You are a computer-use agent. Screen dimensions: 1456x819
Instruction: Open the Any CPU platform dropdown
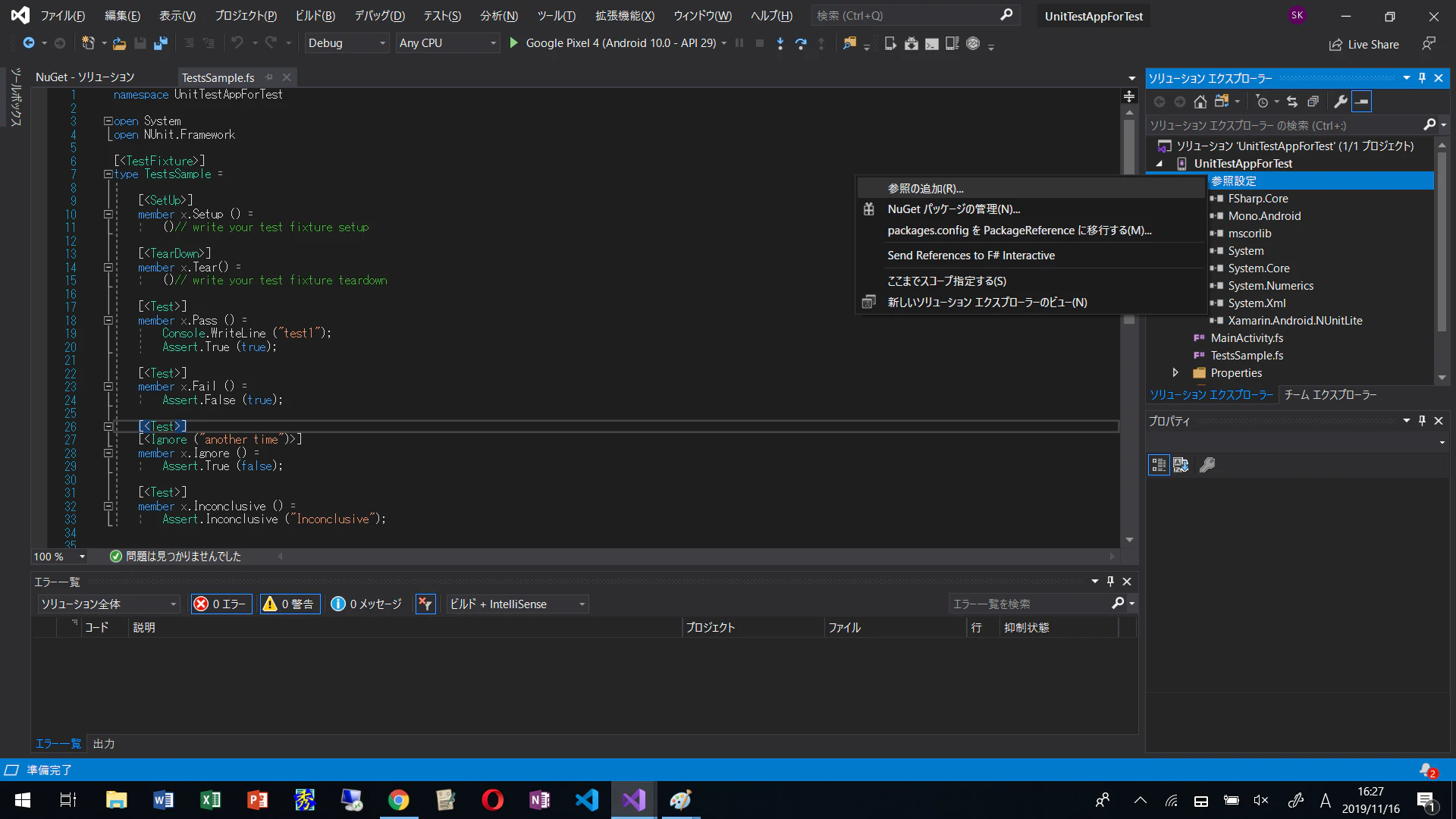tap(448, 43)
